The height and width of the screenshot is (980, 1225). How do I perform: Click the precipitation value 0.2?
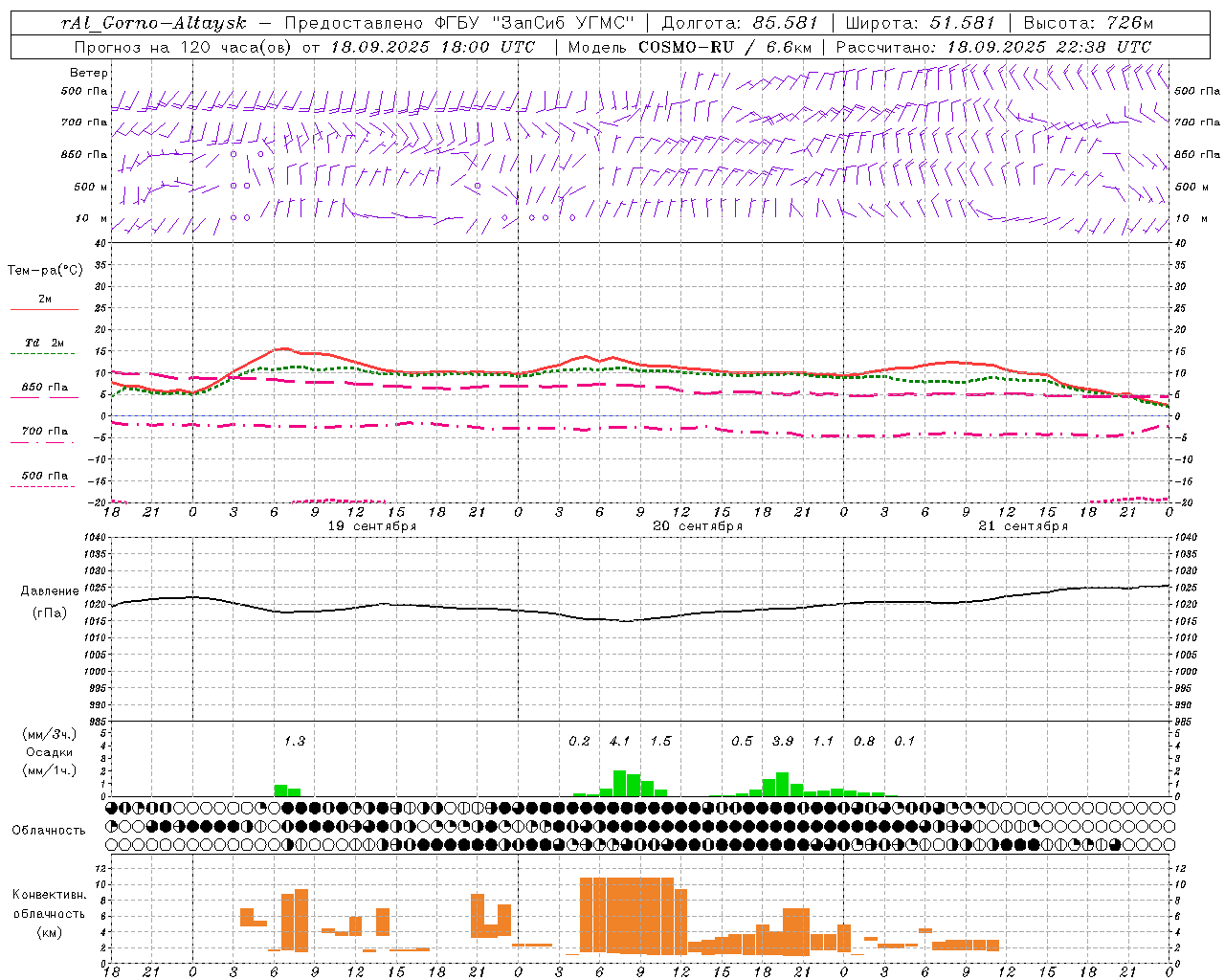pos(579,741)
